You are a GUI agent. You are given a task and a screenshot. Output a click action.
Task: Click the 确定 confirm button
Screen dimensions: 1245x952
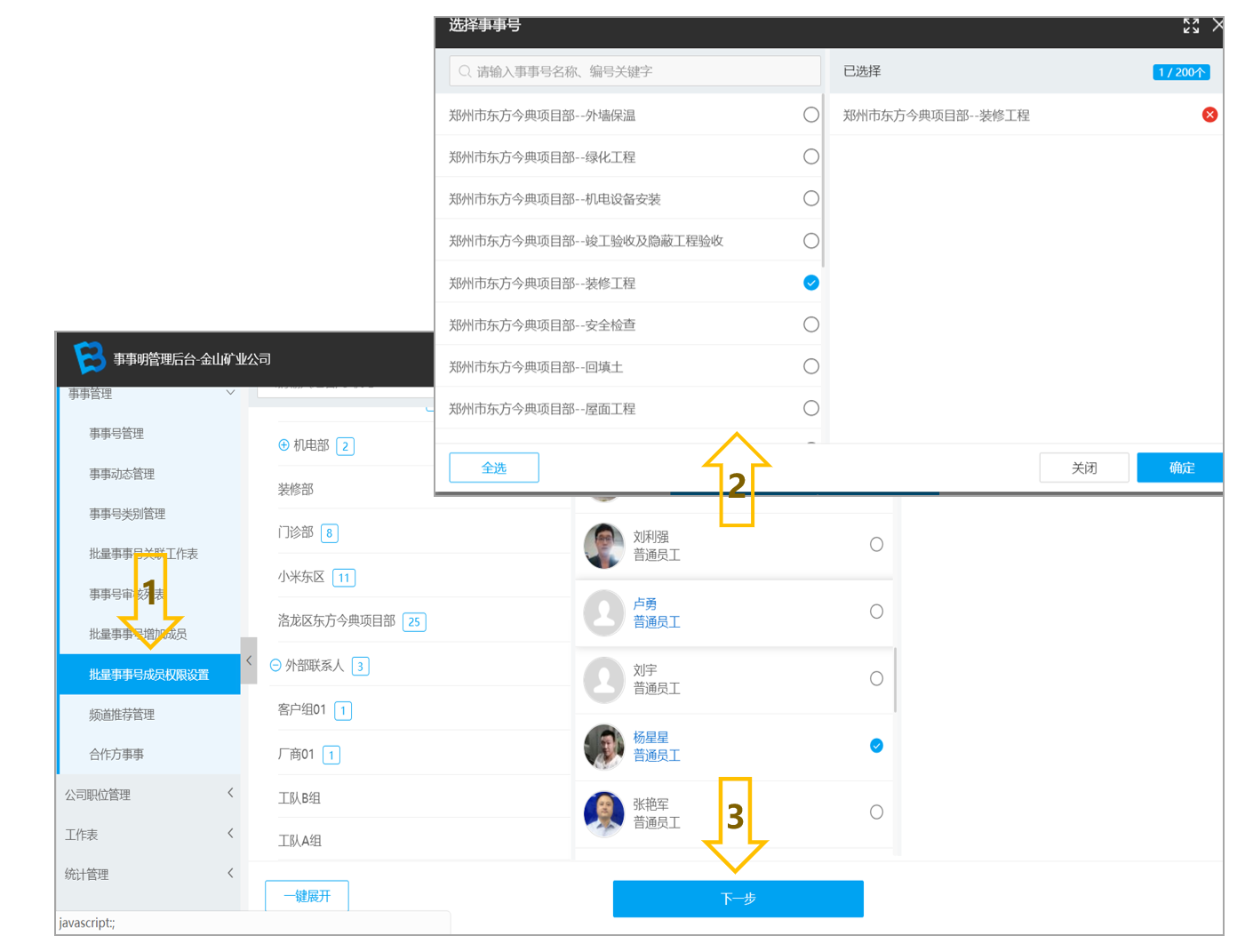(1180, 468)
